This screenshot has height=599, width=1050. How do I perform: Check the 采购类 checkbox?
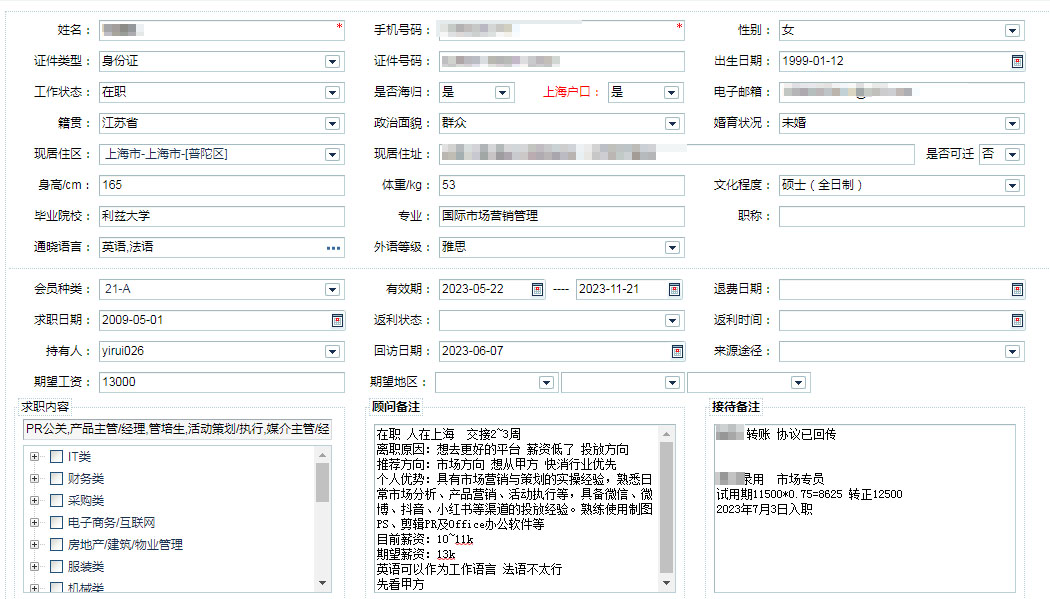pyautogui.click(x=56, y=501)
